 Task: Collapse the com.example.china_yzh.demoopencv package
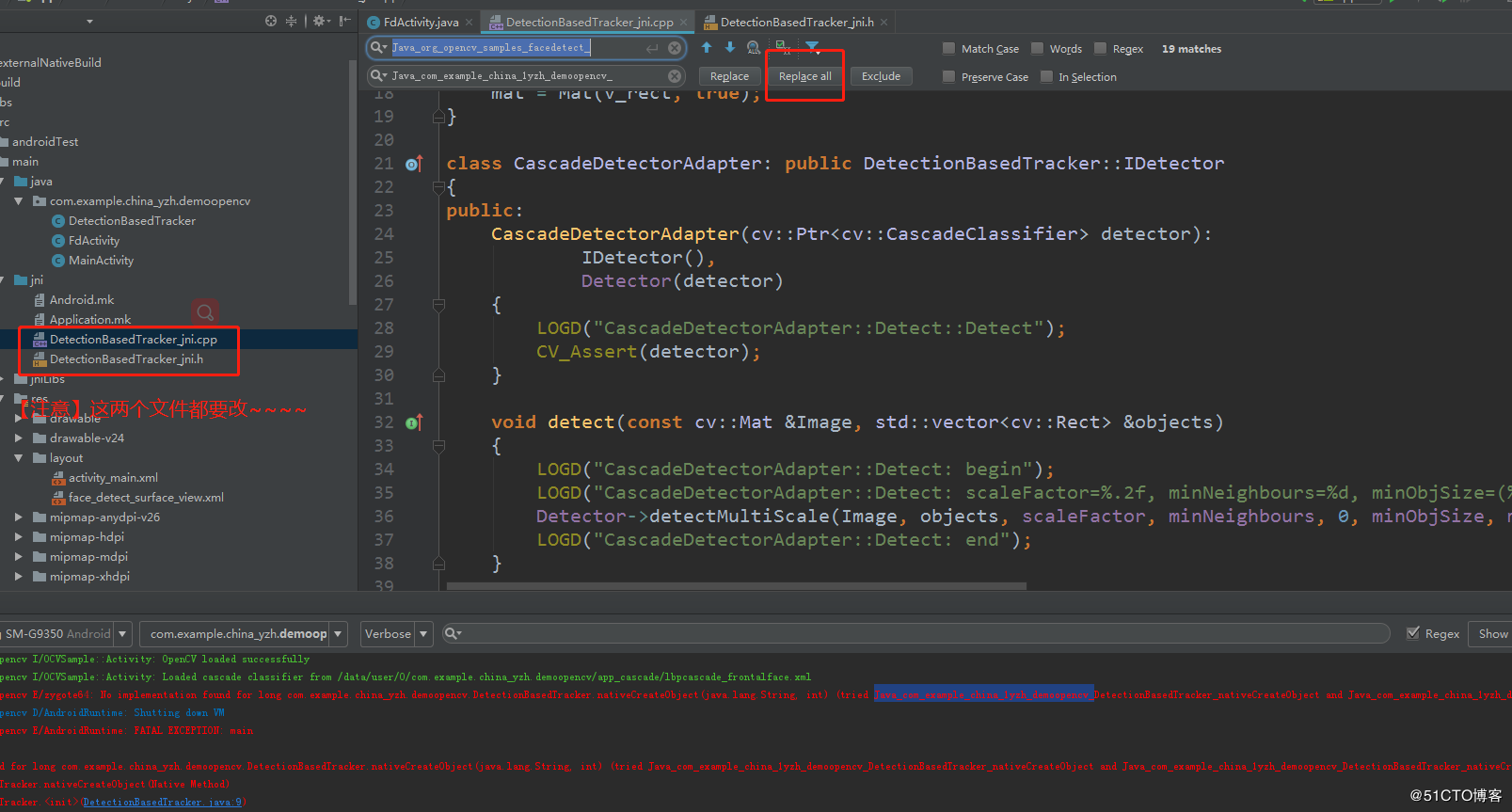pos(19,201)
